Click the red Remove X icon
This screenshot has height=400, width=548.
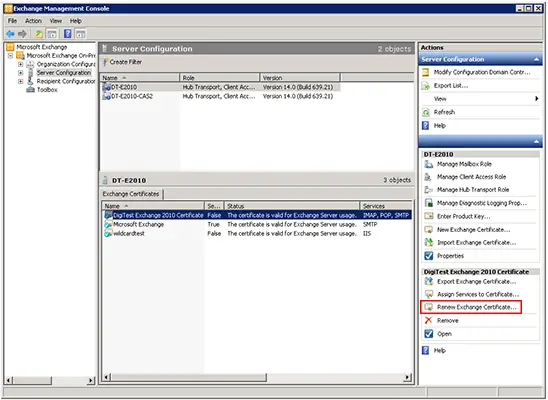pos(428,320)
